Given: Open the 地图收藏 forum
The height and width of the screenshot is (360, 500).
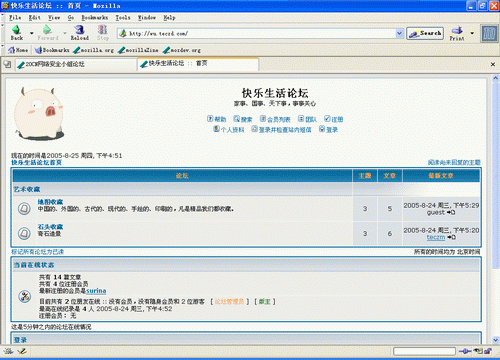Looking at the screenshot, I should [50, 202].
